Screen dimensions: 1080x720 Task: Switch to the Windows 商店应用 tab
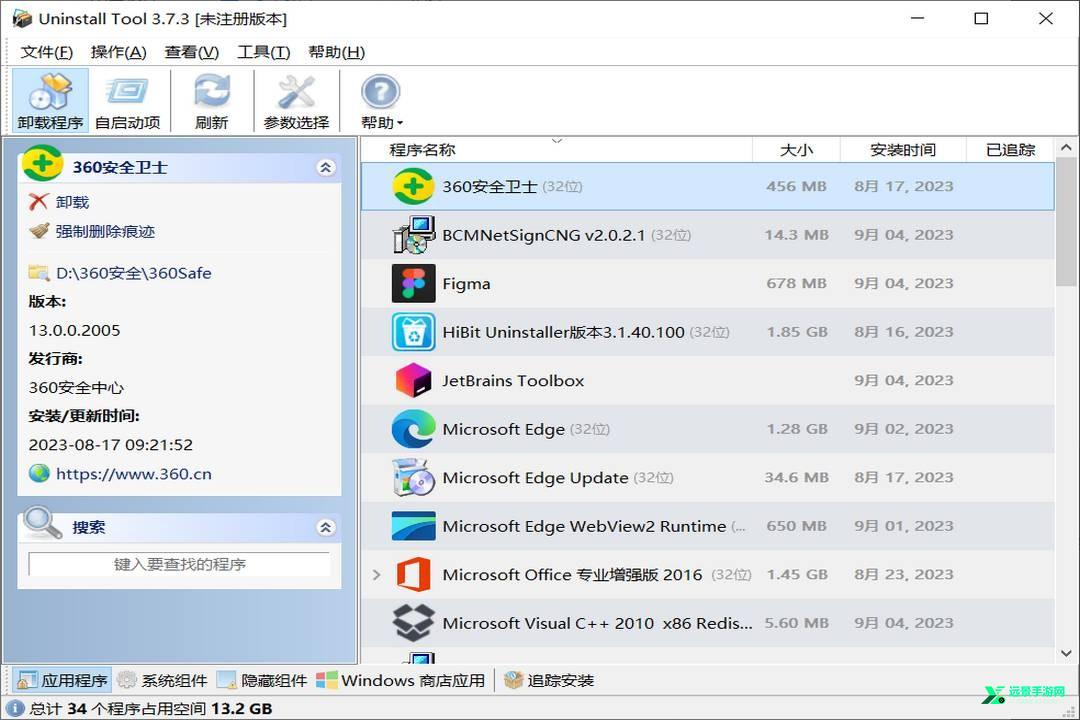pos(402,681)
